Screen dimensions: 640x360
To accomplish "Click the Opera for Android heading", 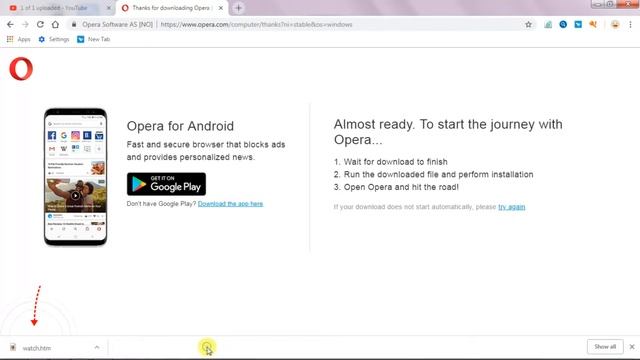I will [x=180, y=126].
